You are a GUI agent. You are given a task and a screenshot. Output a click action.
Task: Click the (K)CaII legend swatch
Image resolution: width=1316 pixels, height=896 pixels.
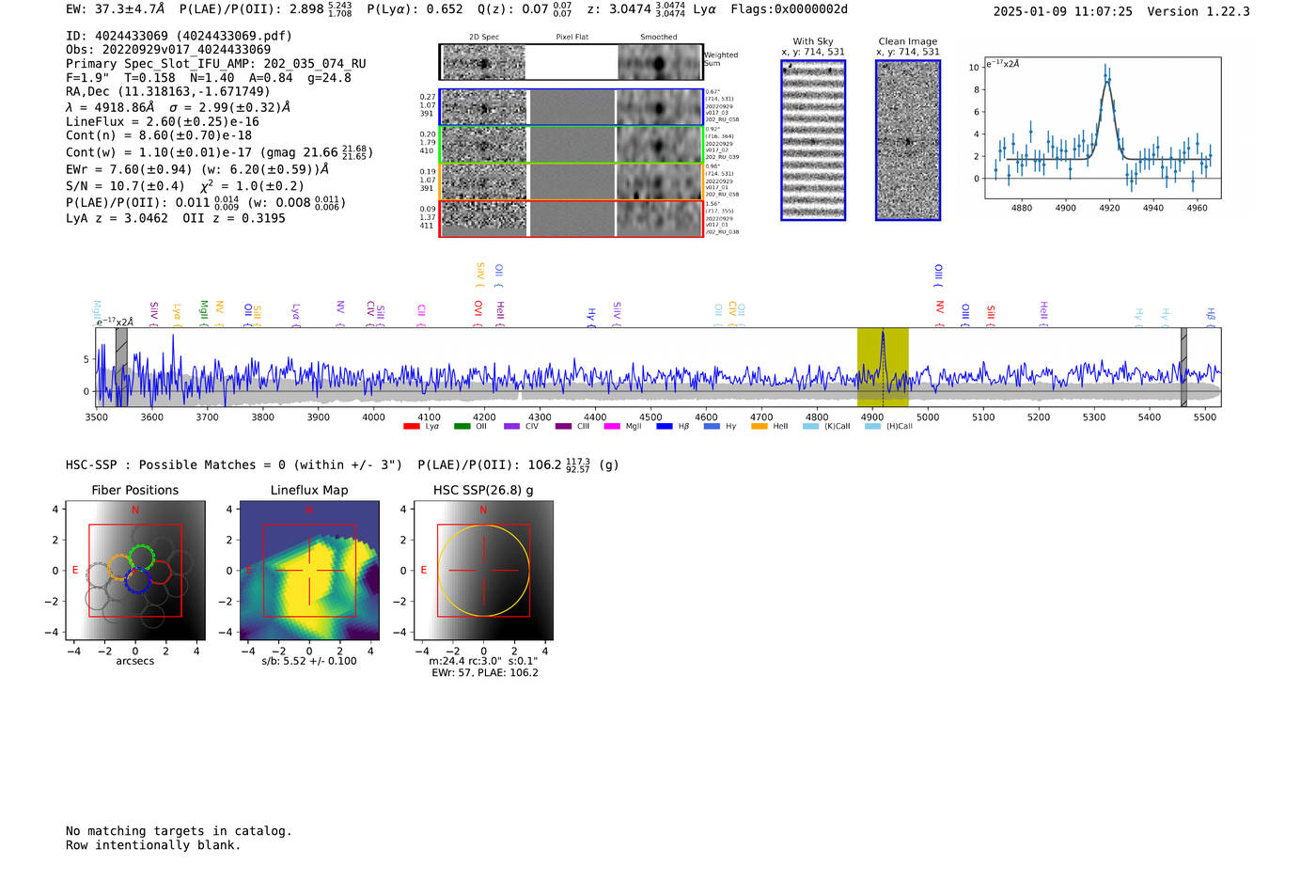(810, 426)
